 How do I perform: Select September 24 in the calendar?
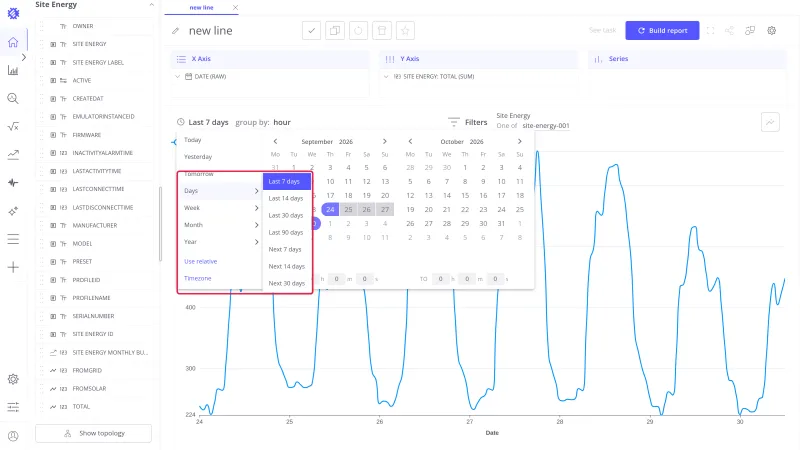[330, 209]
